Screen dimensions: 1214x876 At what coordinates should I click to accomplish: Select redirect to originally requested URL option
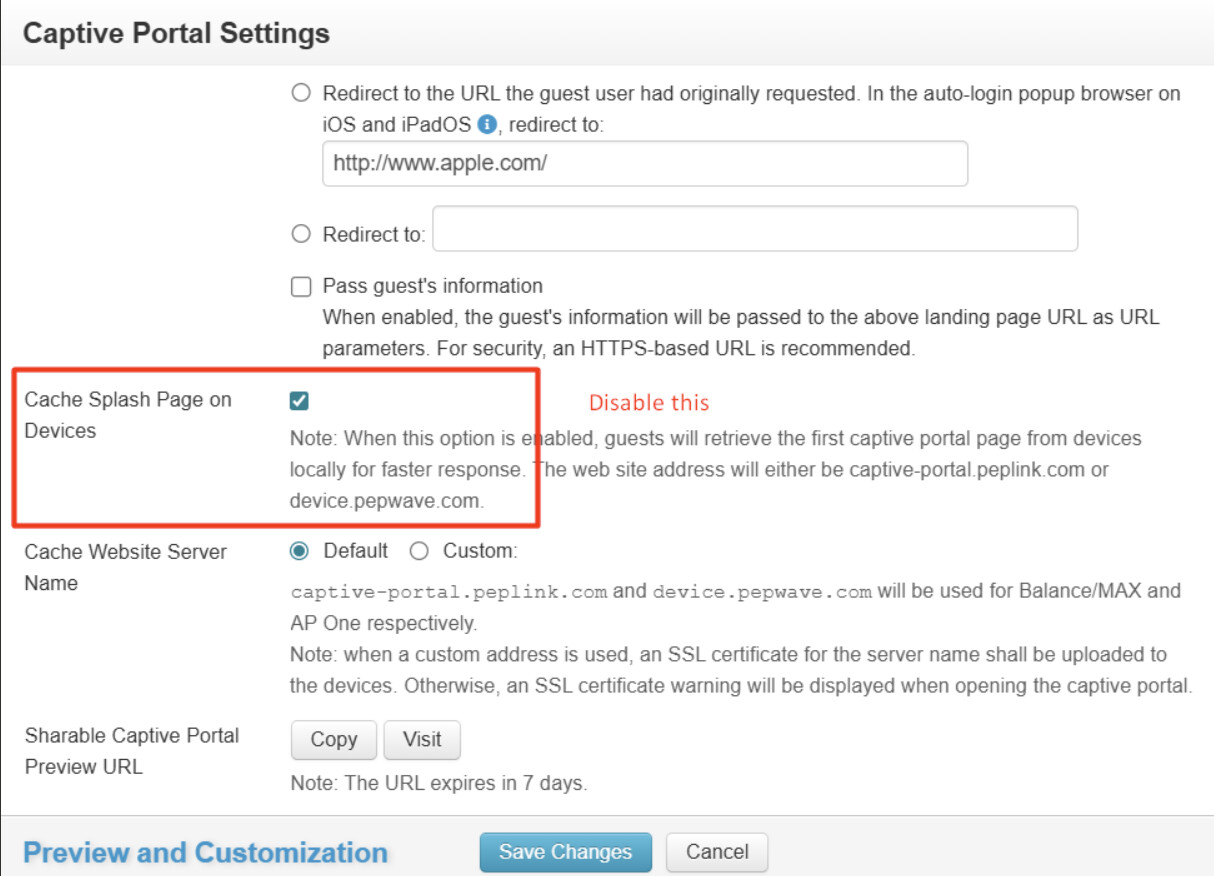point(301,94)
